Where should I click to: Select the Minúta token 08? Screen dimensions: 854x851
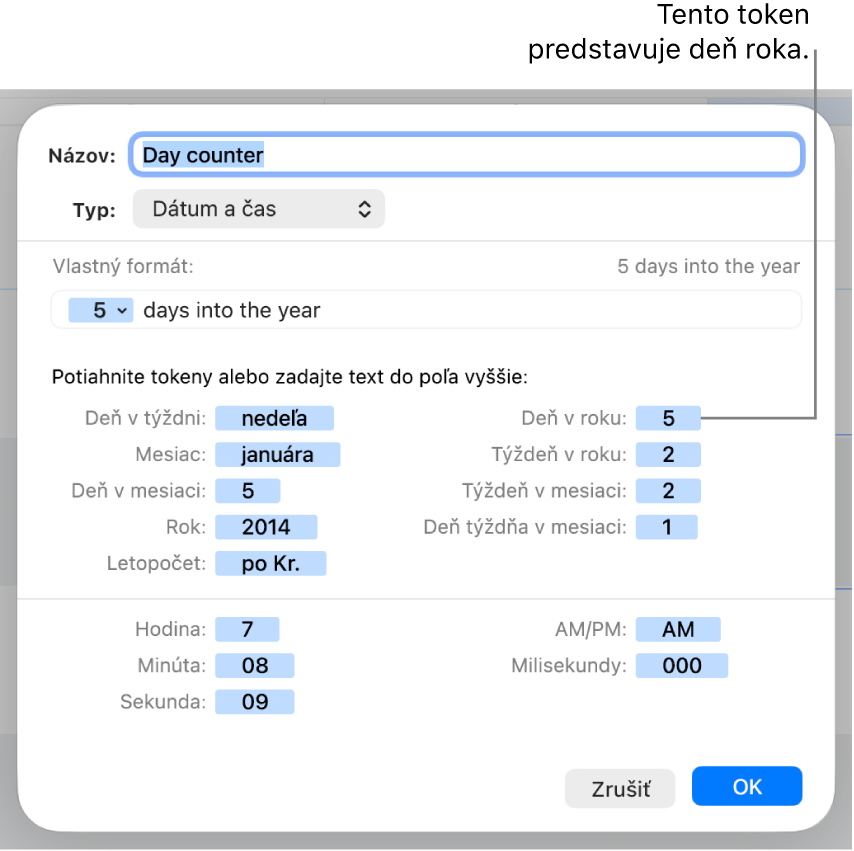point(255,666)
